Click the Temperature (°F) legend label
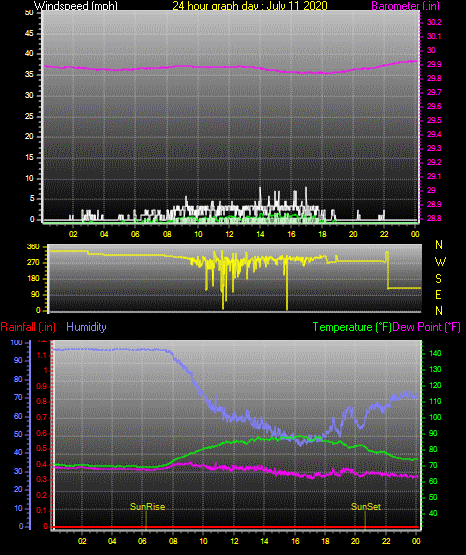This screenshot has width=466, height=555. click(352, 327)
